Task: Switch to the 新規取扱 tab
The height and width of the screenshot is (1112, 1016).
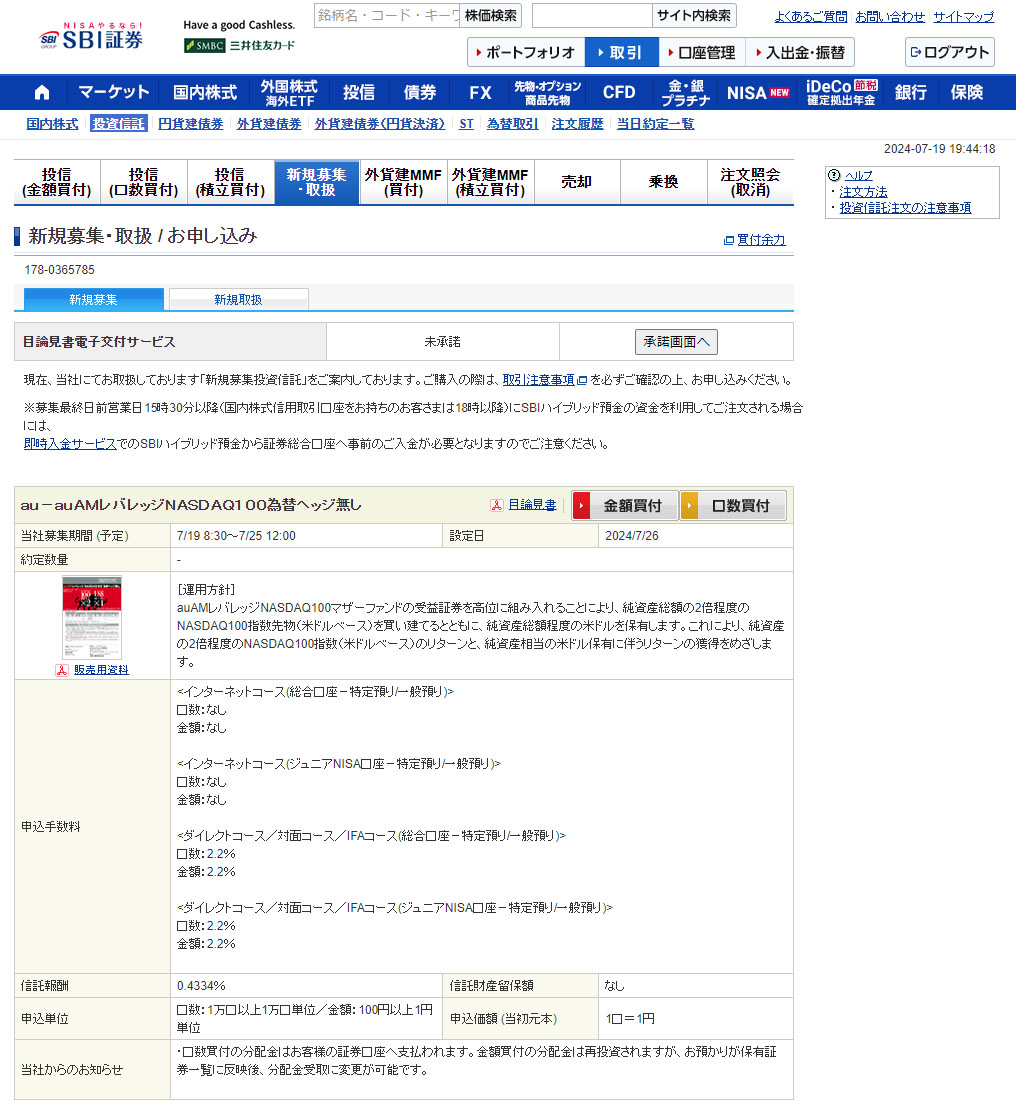Action: coord(238,300)
